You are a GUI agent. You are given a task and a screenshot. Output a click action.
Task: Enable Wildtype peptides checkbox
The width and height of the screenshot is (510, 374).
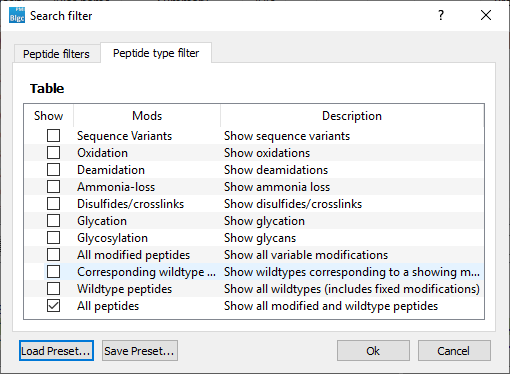(x=53, y=289)
